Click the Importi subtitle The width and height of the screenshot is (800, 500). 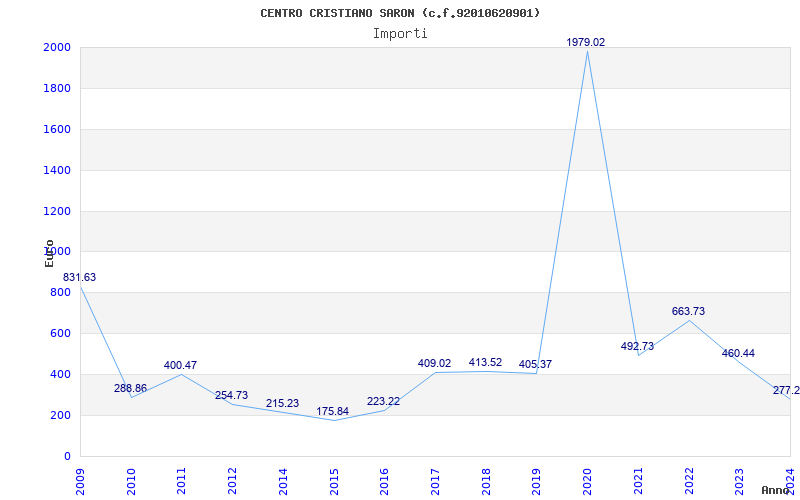click(400, 34)
